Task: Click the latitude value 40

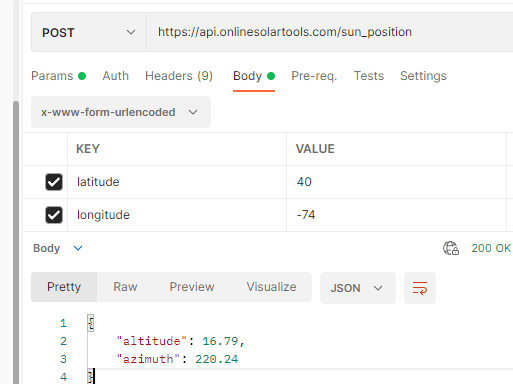Action: click(304, 182)
